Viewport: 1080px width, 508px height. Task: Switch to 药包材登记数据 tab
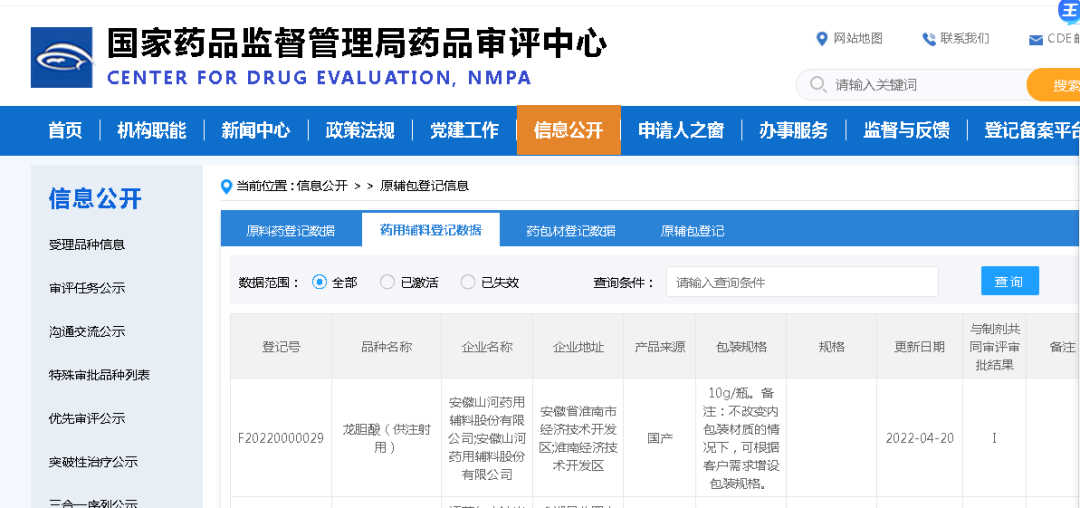coord(570,231)
